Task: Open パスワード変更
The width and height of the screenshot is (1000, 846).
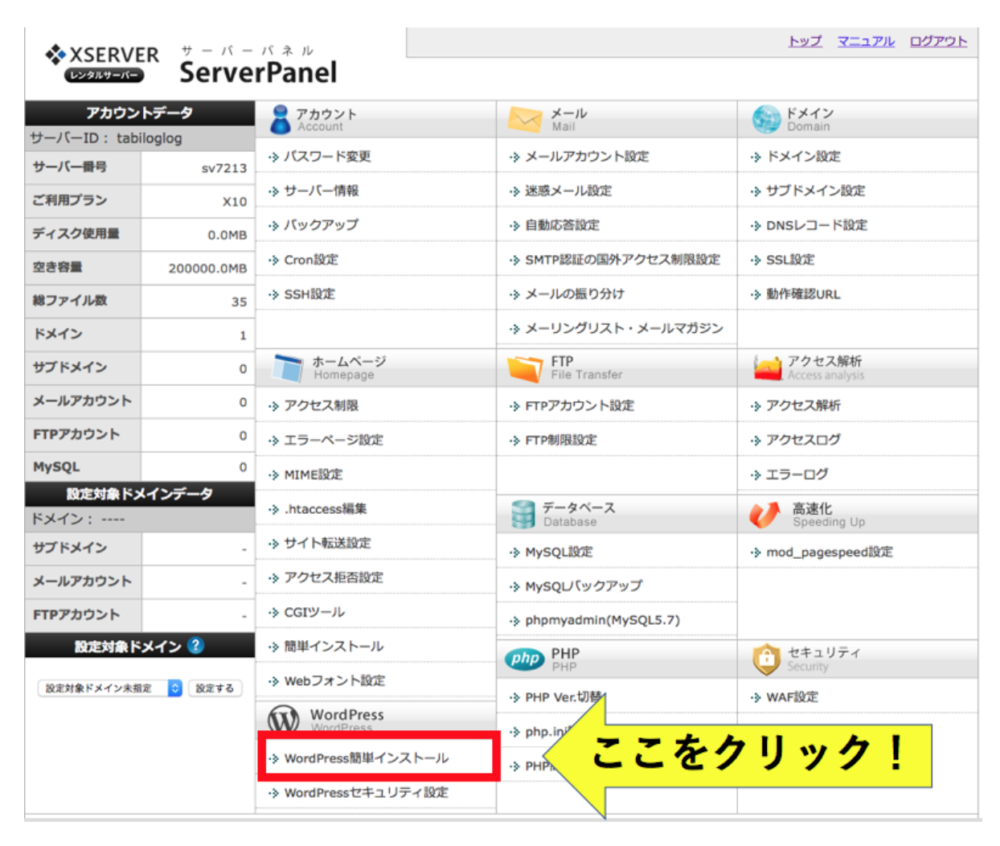Action: pyautogui.click(x=327, y=156)
